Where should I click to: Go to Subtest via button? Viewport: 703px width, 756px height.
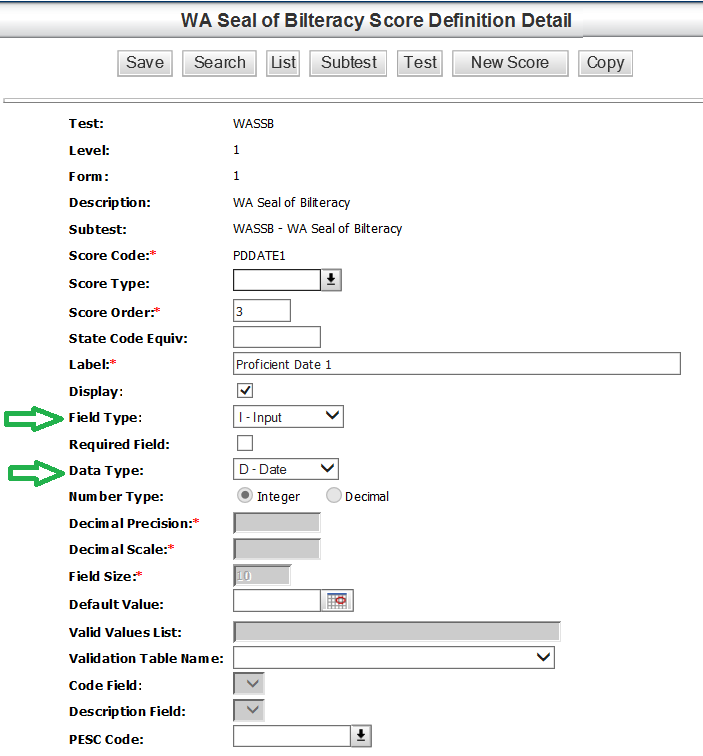[x=349, y=63]
